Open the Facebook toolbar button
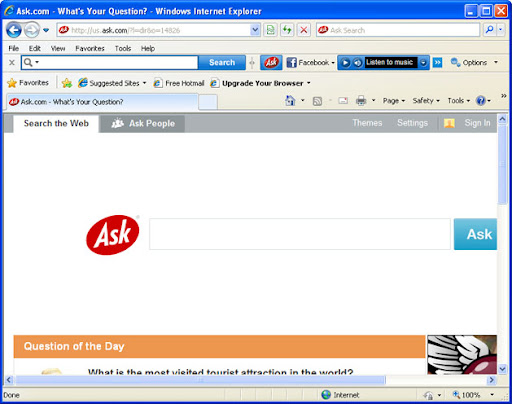The width and height of the screenshot is (512, 404). point(310,62)
